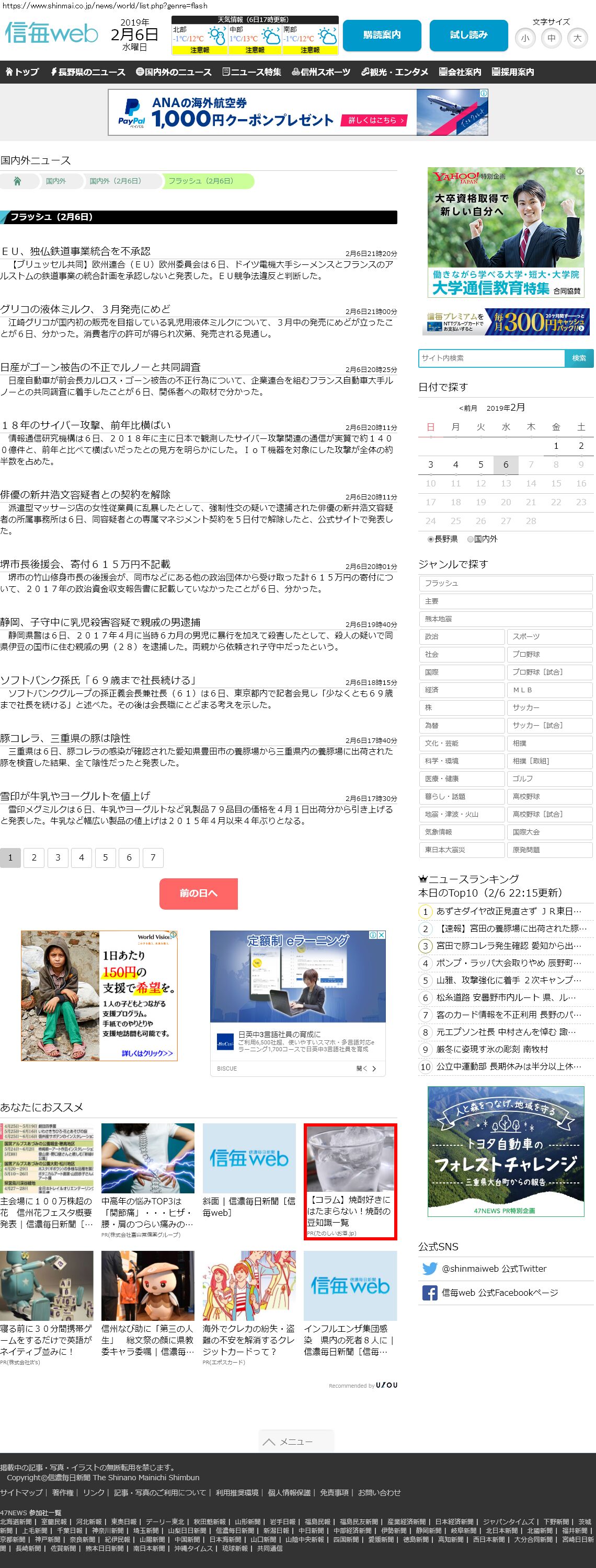This screenshot has height=1568, width=596.
Task: Click the home icon in breadcrumb
Action: 17,181
